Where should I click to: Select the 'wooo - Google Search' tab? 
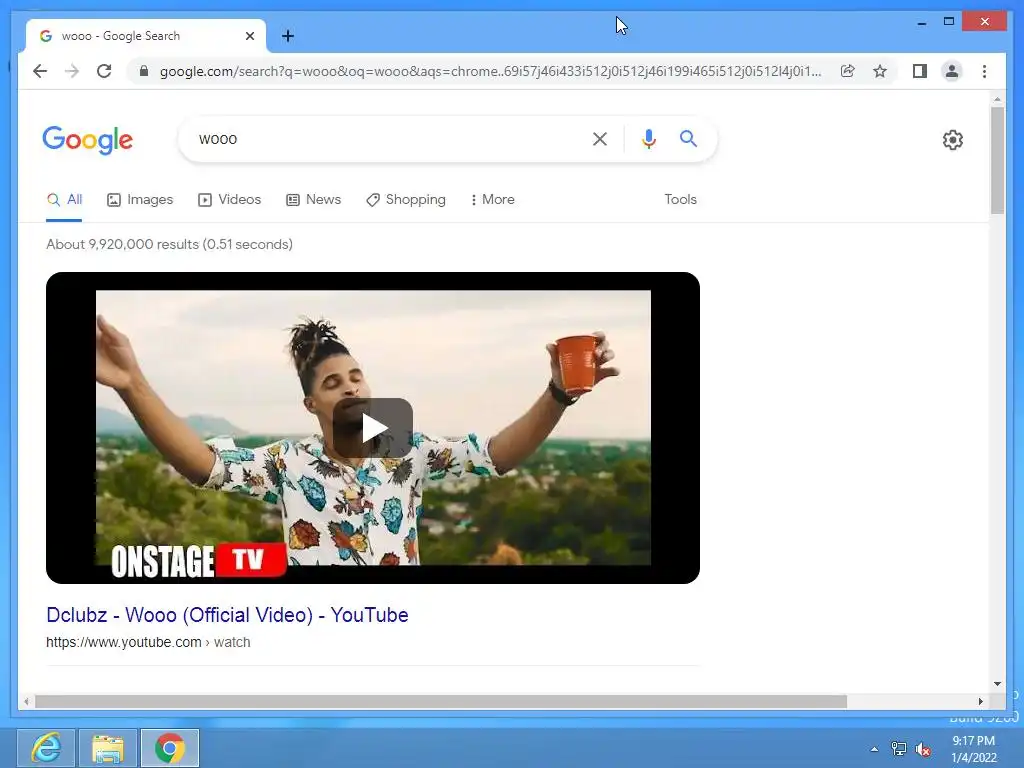[x=146, y=36]
